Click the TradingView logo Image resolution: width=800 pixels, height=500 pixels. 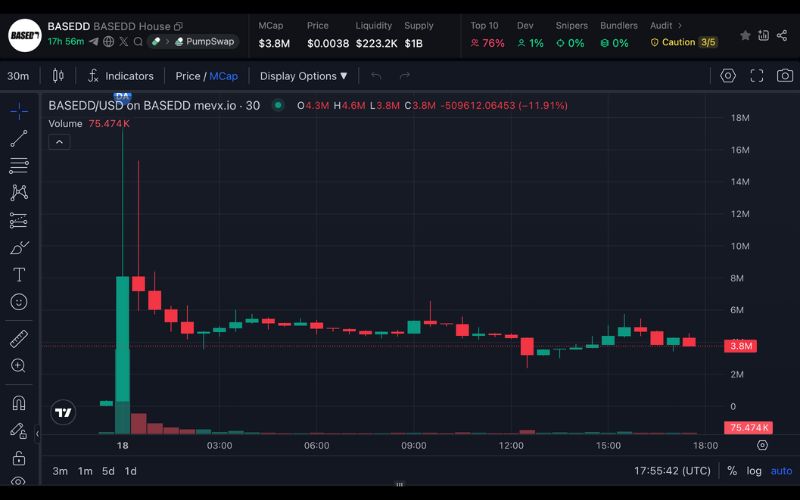pyautogui.click(x=63, y=412)
